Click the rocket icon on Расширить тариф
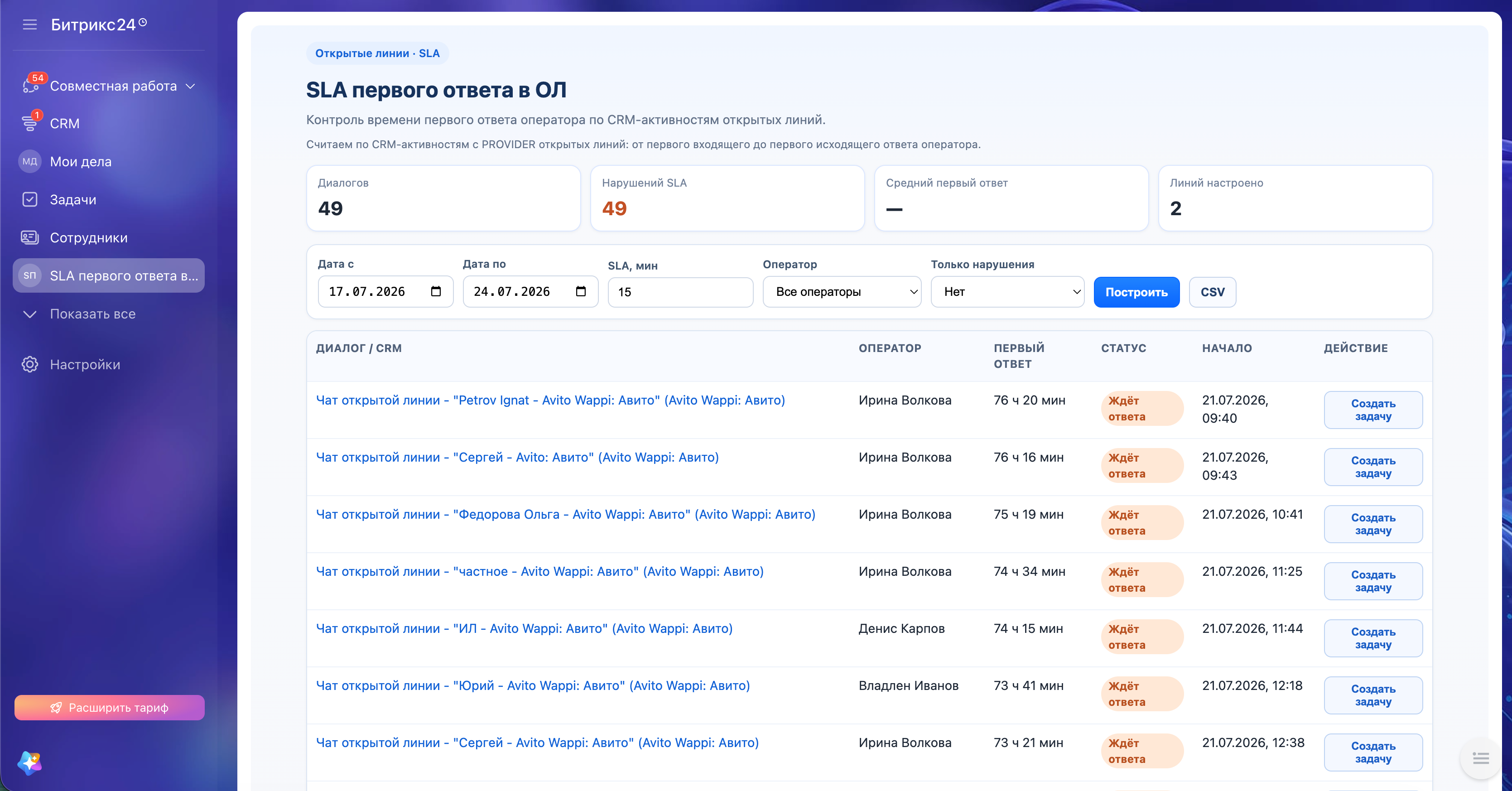 (56, 708)
